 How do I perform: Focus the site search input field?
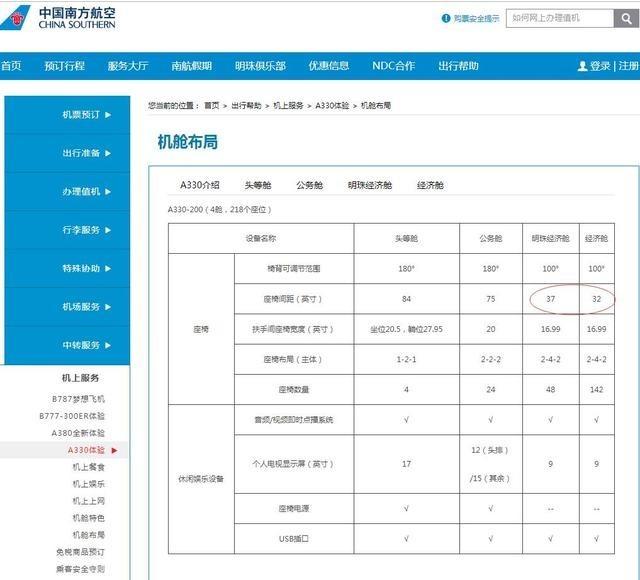click(x=560, y=18)
